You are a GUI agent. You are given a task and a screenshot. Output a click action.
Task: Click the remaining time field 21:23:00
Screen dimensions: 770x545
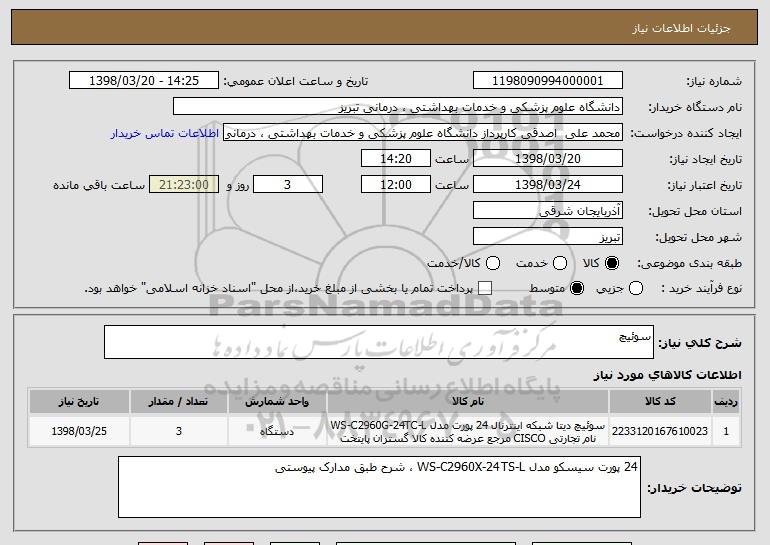coord(184,185)
